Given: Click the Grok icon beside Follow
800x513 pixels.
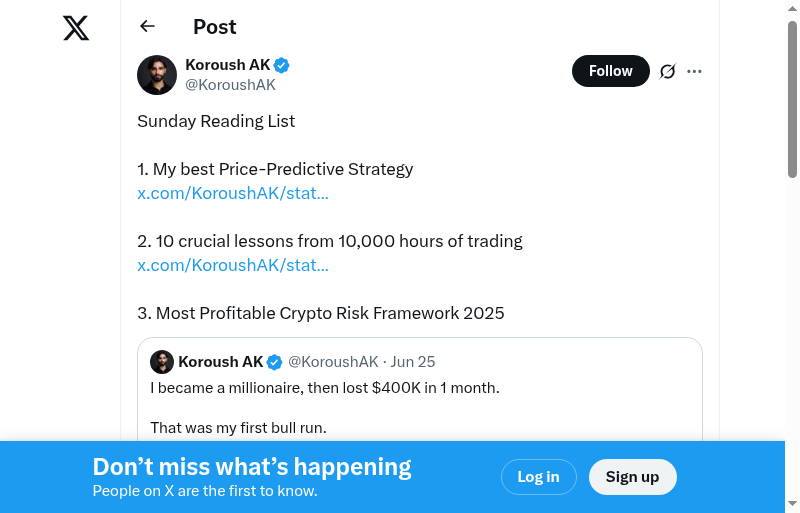Looking at the screenshot, I should 668,71.
